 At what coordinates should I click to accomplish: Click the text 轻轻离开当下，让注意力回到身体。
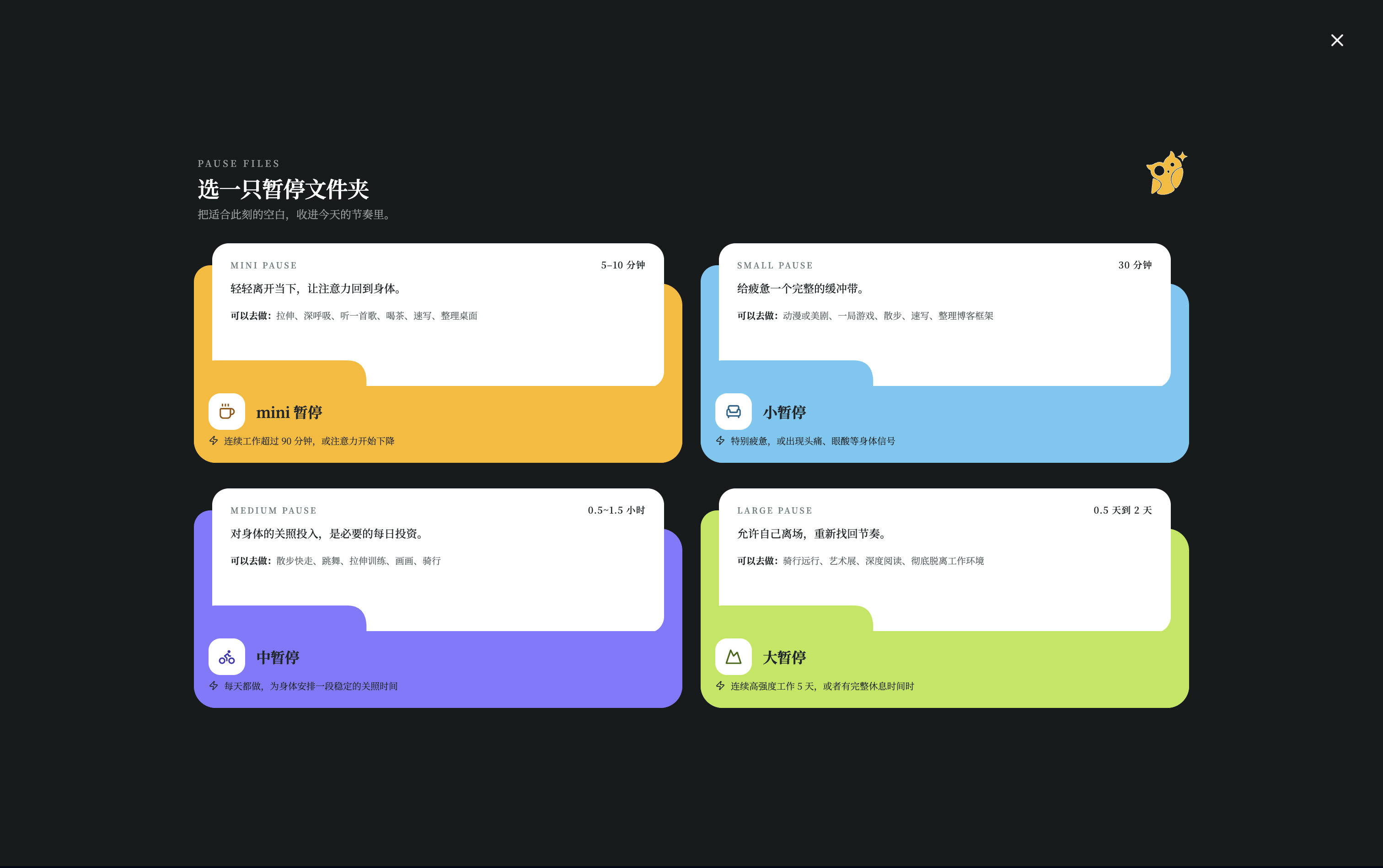318,288
